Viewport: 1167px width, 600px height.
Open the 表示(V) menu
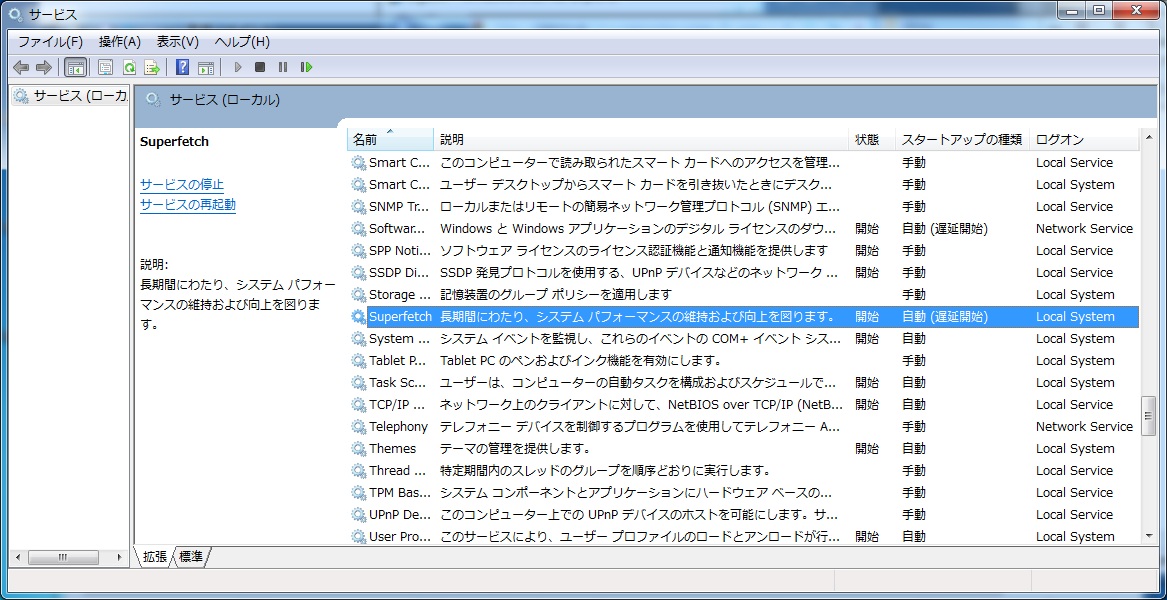pyautogui.click(x=177, y=42)
